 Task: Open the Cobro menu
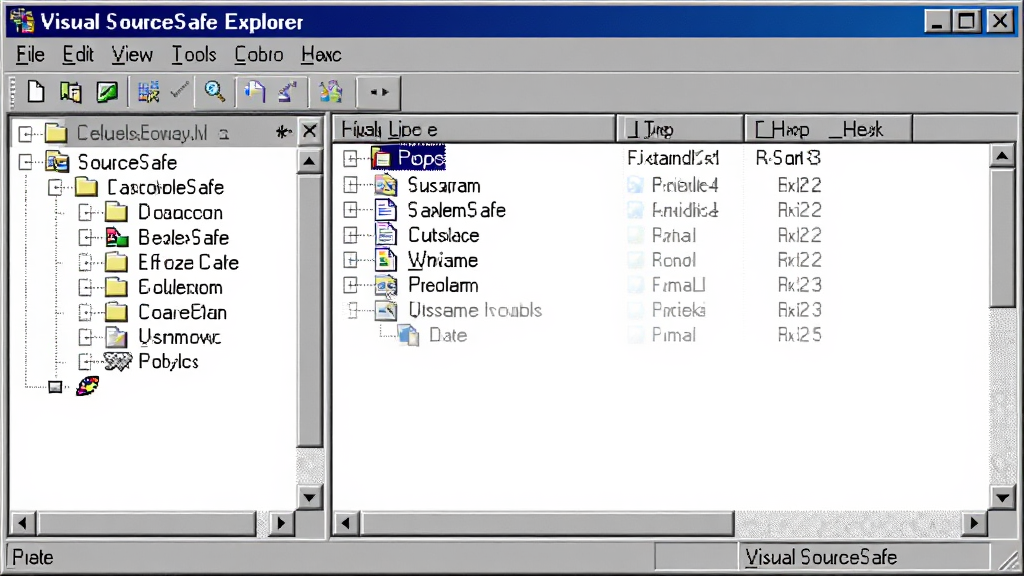259,55
